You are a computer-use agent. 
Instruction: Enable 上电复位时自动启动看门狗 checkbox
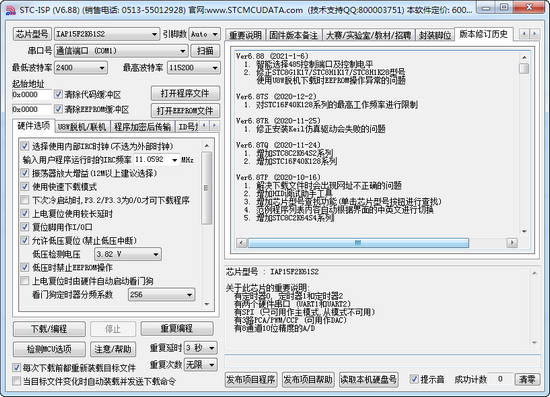(25, 281)
